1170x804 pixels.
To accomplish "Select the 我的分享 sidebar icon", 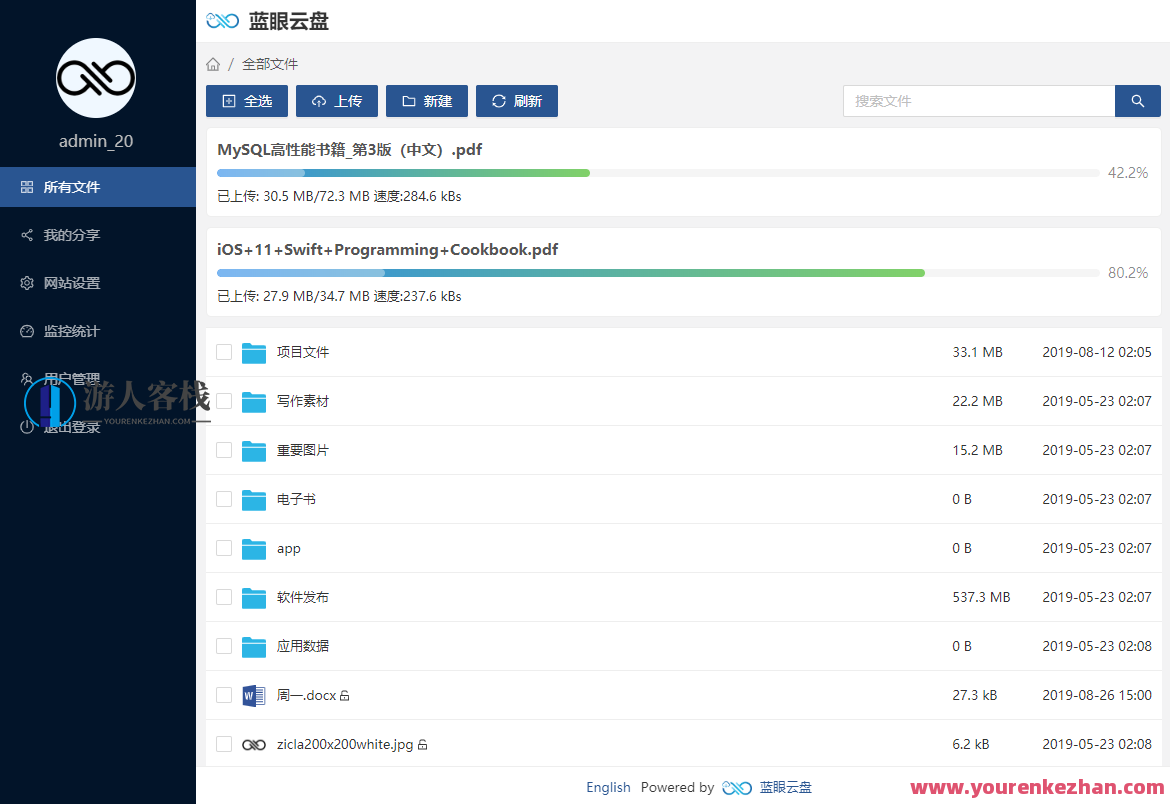I will click(26, 235).
